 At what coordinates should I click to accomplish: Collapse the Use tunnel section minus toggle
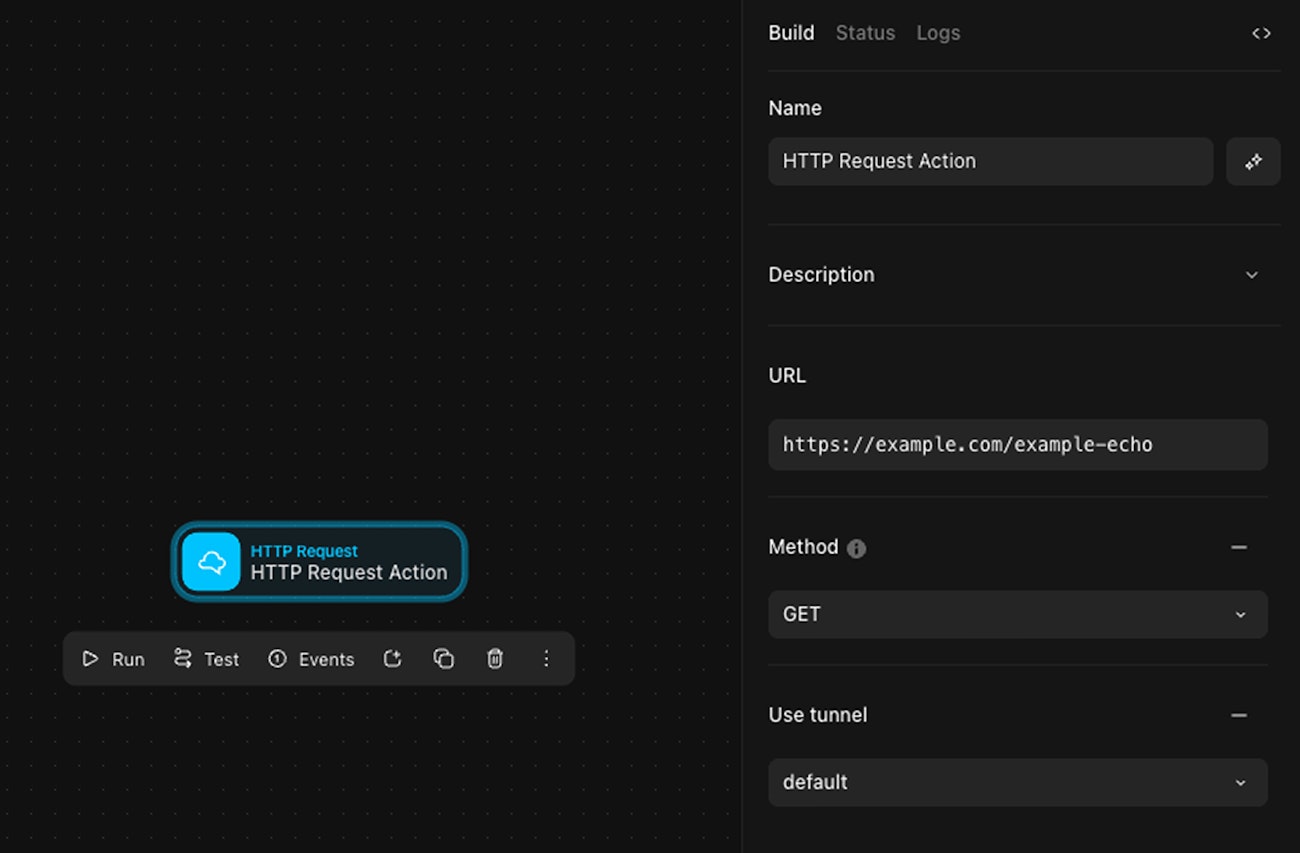click(x=1239, y=715)
